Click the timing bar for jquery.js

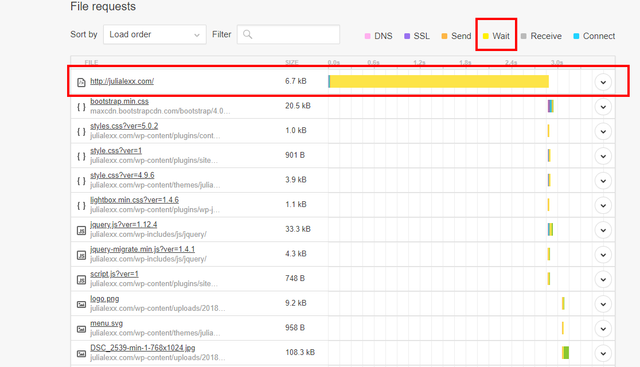(550, 229)
